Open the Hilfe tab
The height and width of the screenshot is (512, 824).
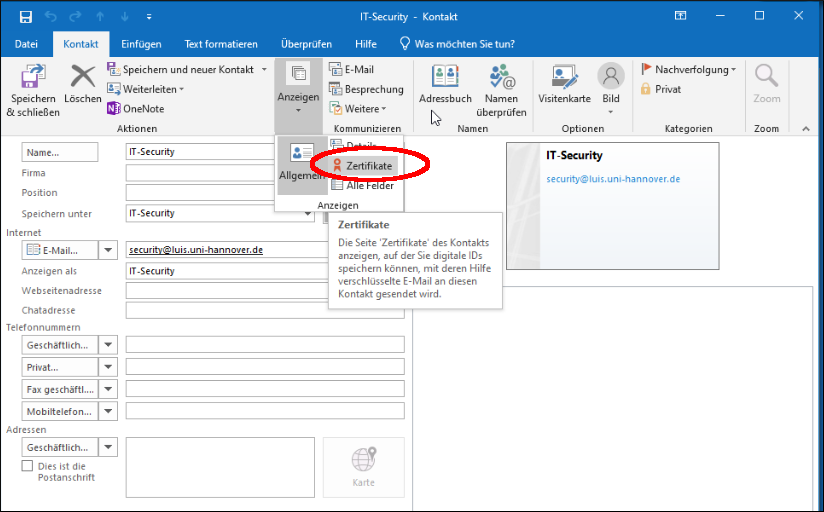point(366,44)
